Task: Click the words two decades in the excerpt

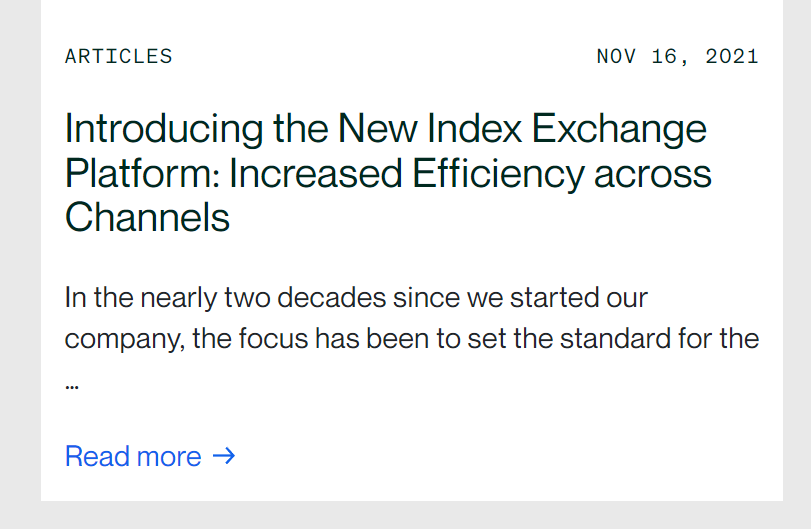Action: pyautogui.click(x=305, y=298)
